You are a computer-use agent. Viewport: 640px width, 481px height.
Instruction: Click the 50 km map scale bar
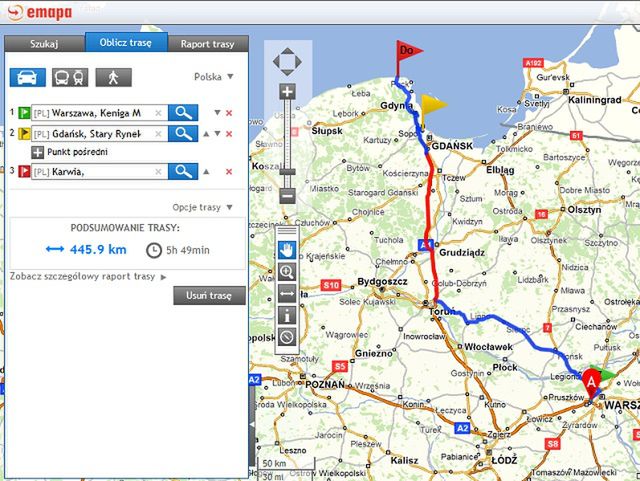coord(286,463)
